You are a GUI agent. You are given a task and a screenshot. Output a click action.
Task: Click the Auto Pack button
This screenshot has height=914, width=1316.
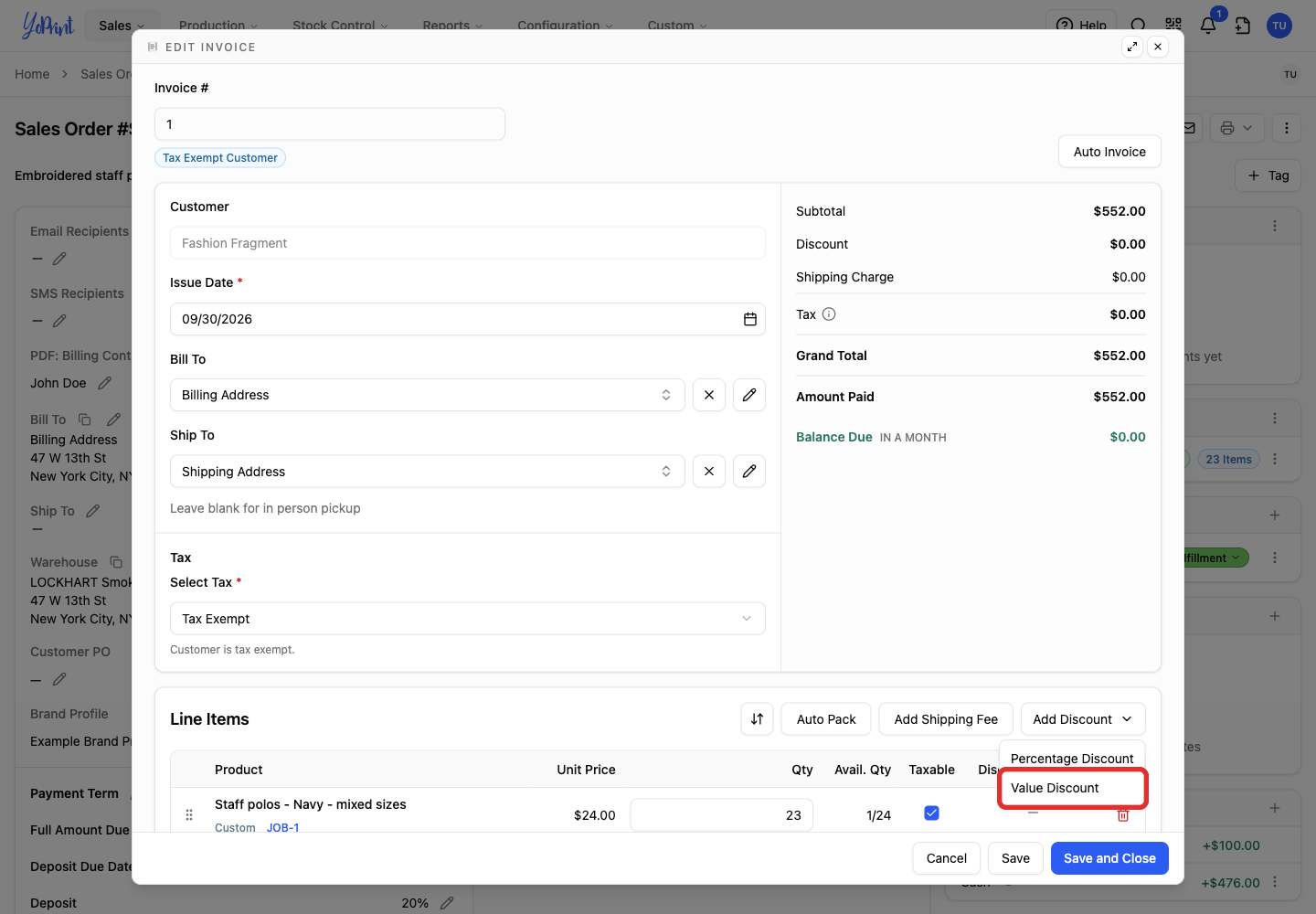pyautogui.click(x=826, y=719)
